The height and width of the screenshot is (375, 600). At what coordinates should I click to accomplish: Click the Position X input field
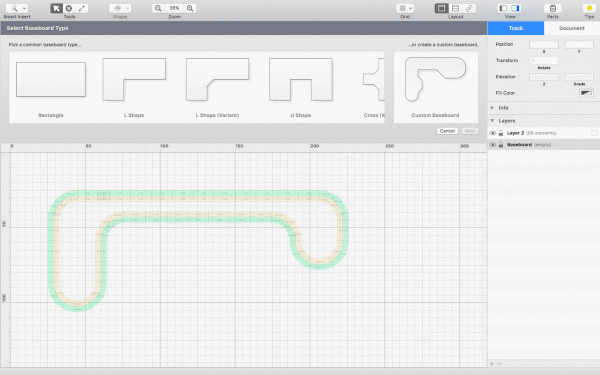[x=544, y=45]
